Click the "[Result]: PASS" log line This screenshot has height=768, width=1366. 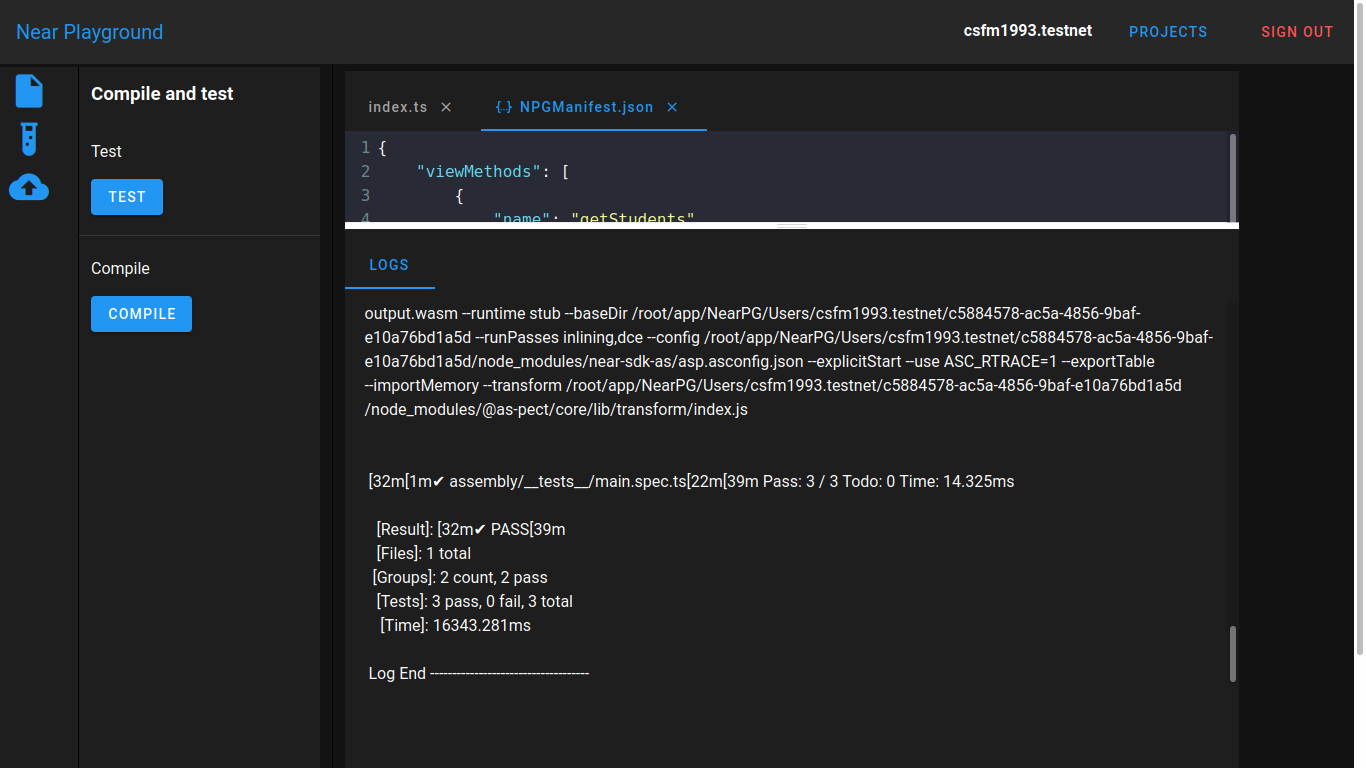[x=471, y=530]
